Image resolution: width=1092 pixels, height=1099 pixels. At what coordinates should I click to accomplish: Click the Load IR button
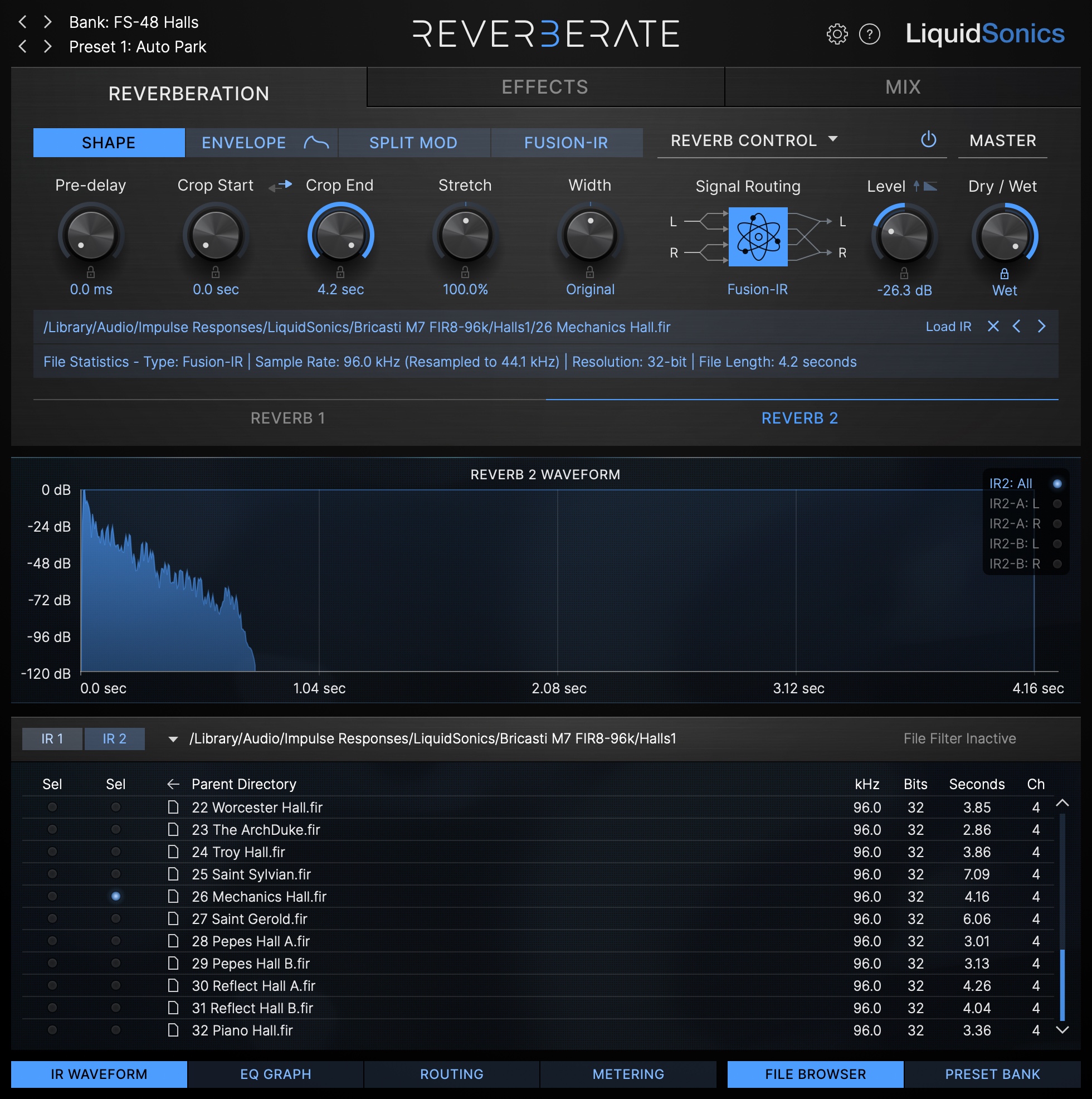(949, 327)
